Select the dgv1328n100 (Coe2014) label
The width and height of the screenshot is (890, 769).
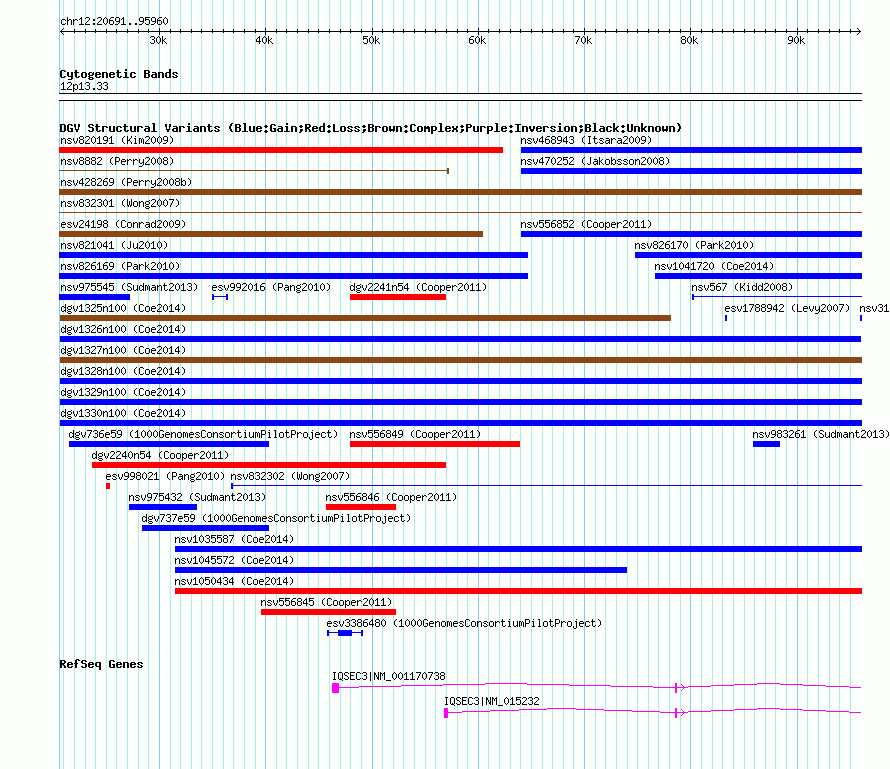pyautogui.click(x=123, y=371)
